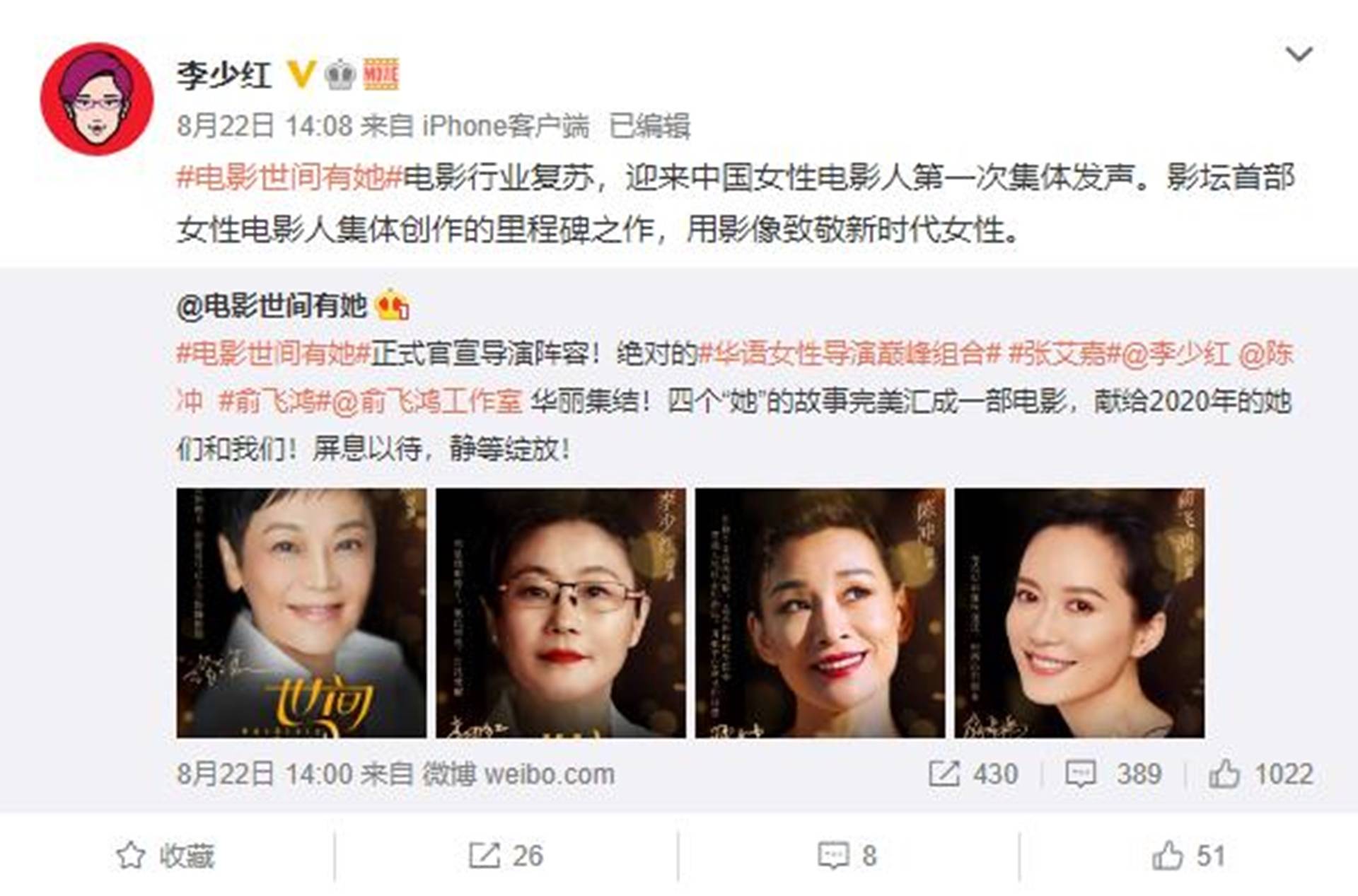
Task: Click original post's comment icon 389
Action: click(x=1113, y=774)
